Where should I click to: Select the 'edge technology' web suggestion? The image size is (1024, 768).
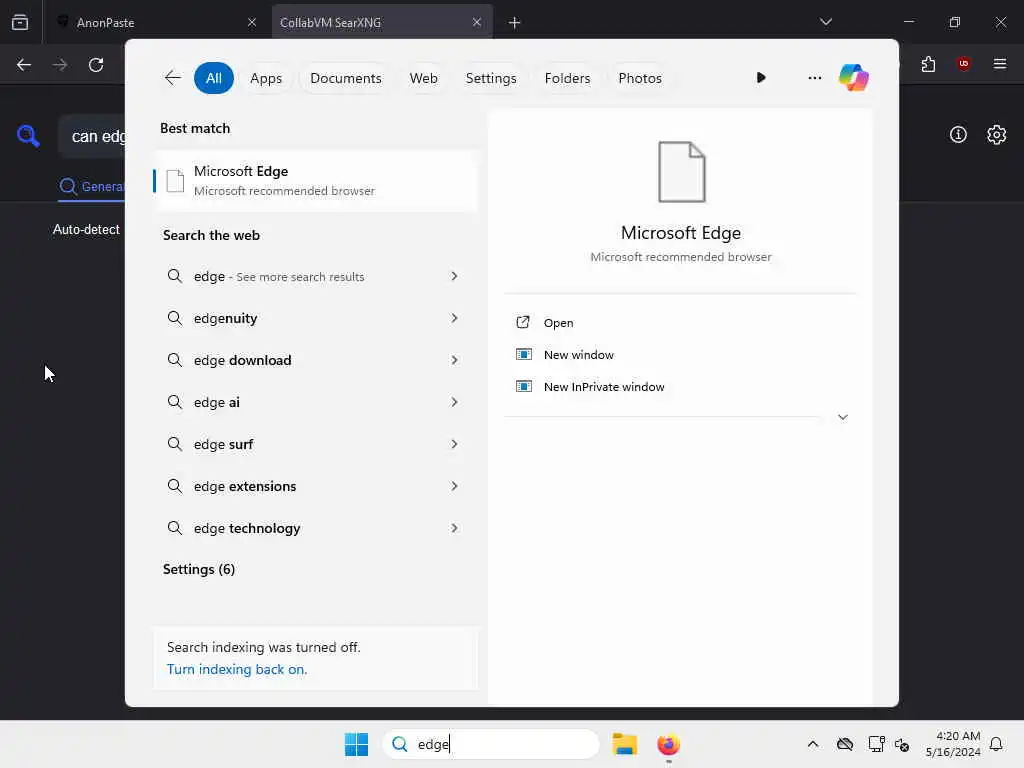316,528
